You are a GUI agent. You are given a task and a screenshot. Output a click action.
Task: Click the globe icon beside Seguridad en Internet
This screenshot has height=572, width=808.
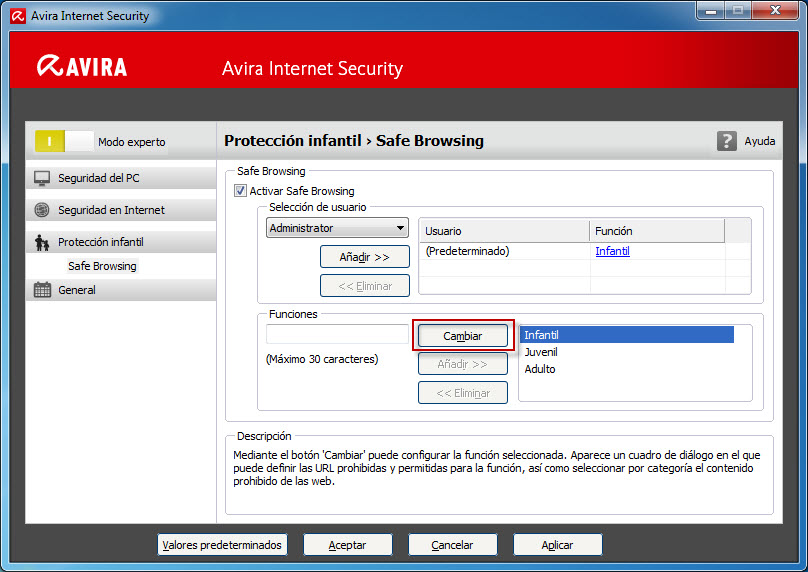tap(42, 210)
